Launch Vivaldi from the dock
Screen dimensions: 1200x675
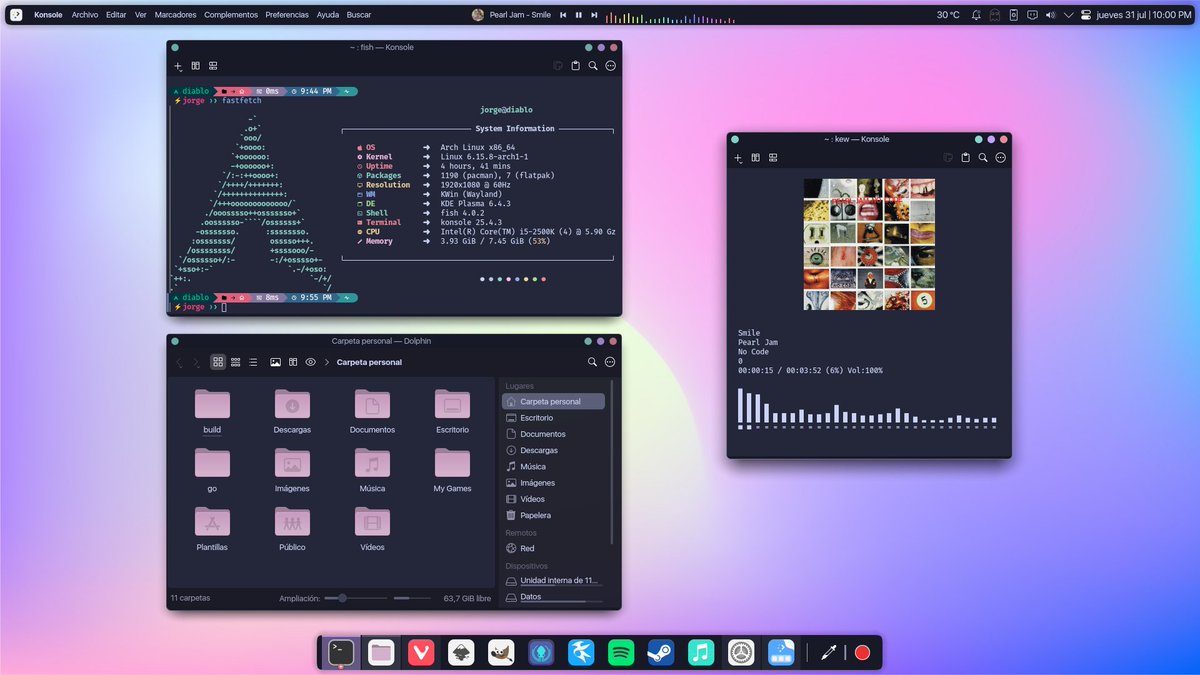[x=420, y=652]
